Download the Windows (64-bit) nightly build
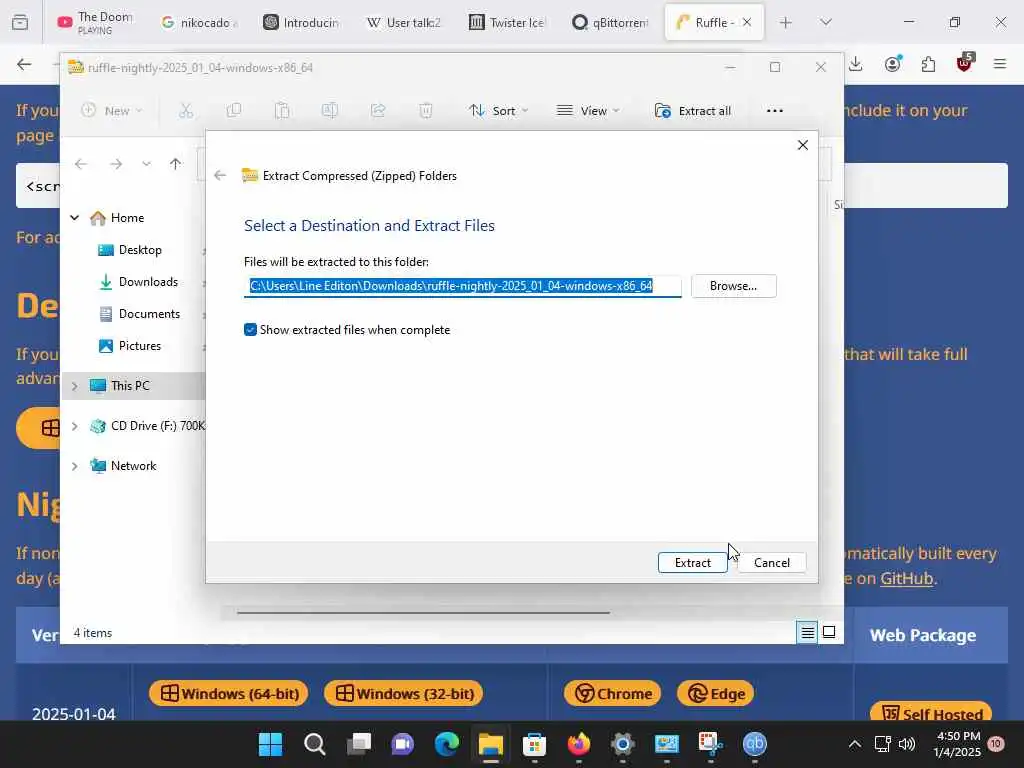The height and width of the screenshot is (768, 1024). 229,694
